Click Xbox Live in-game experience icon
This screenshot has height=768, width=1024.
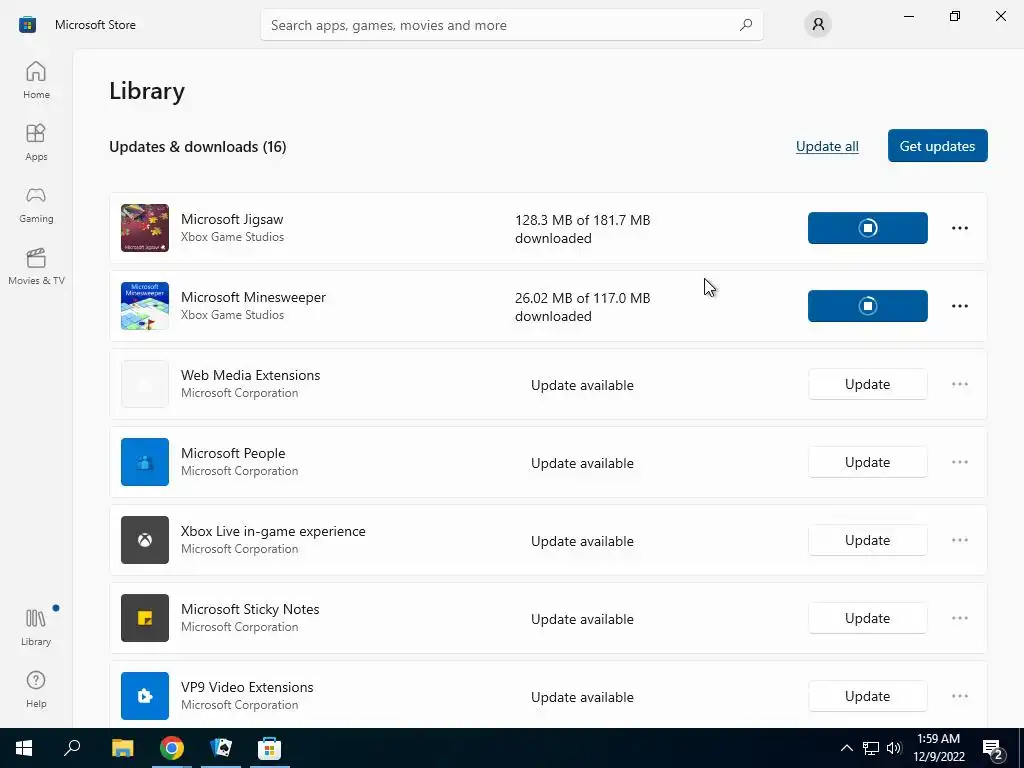tap(145, 540)
